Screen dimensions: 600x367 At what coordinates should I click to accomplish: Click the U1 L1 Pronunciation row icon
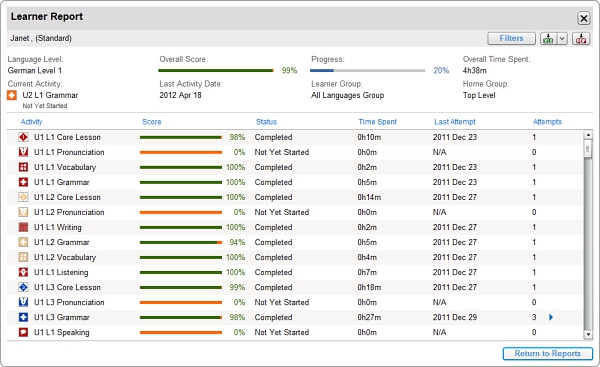(x=23, y=152)
